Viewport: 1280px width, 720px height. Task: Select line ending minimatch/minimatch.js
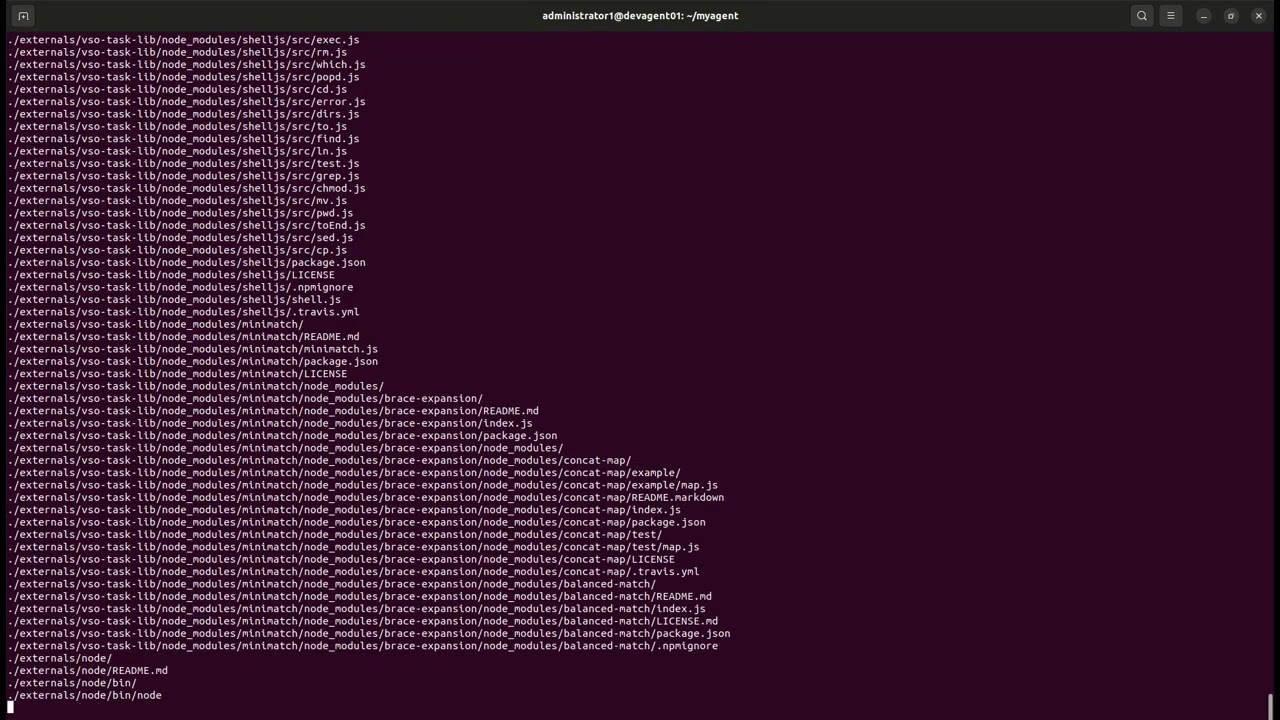(193, 349)
